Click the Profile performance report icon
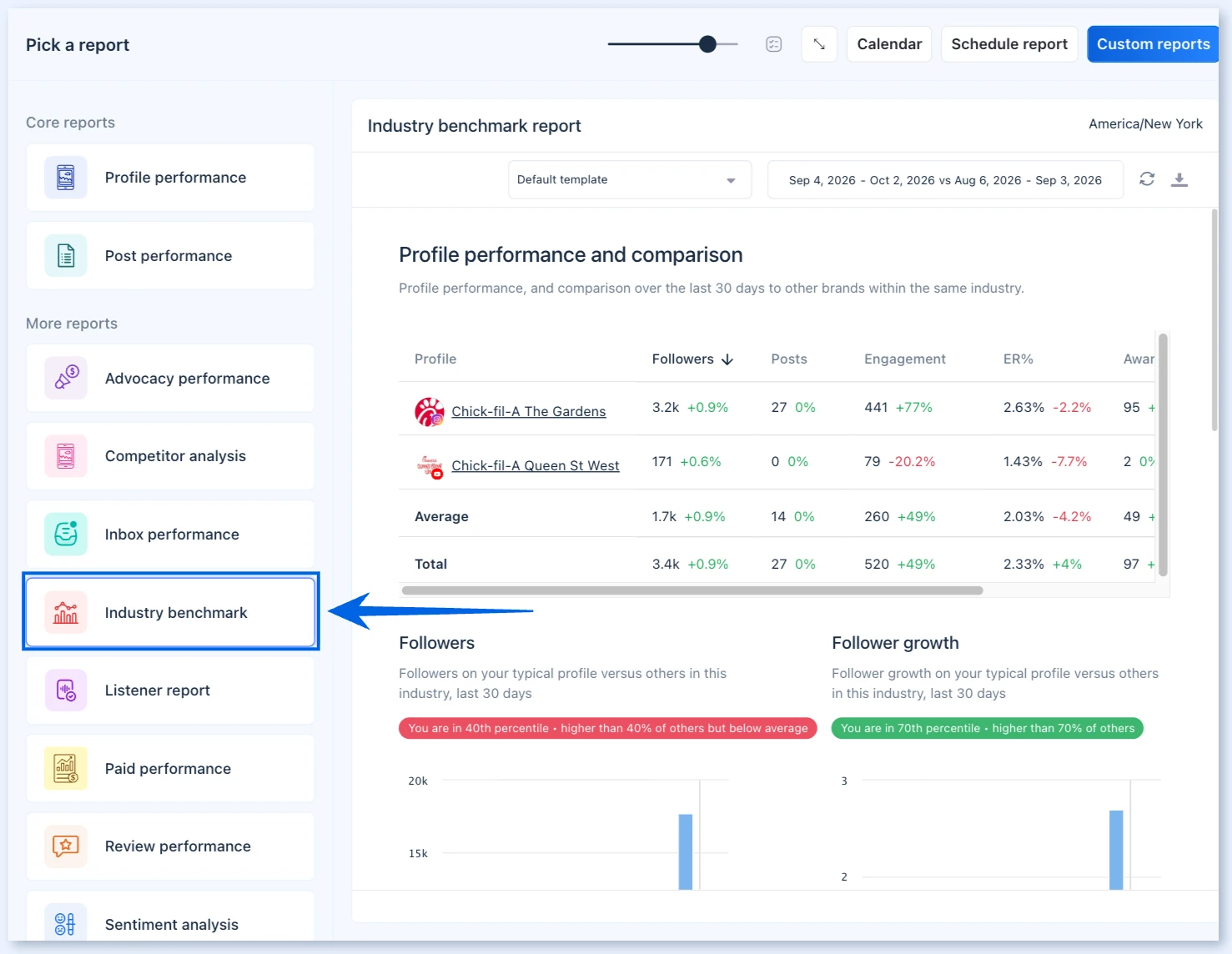 click(66, 178)
